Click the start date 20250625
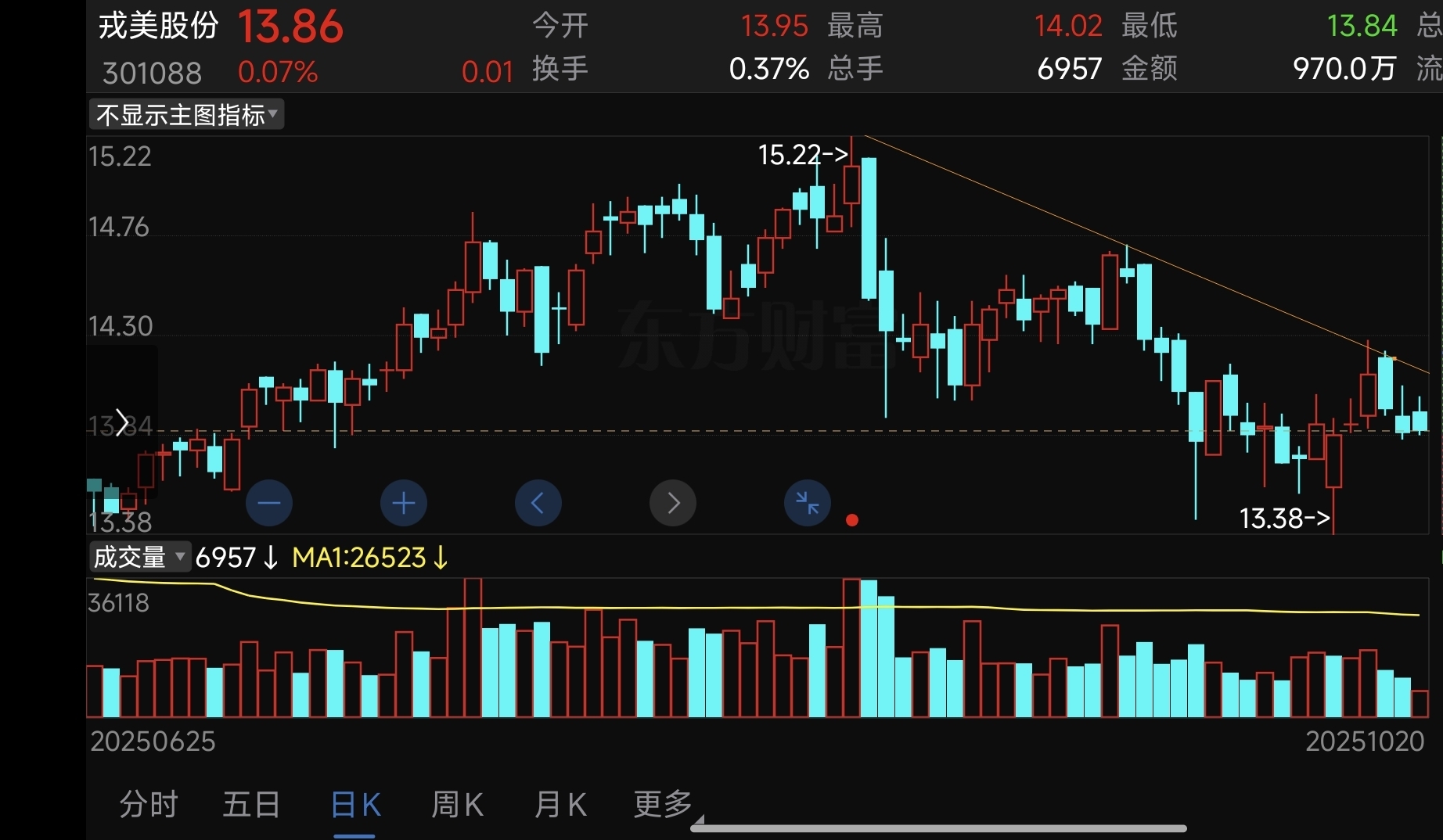The height and width of the screenshot is (840, 1443). pyautogui.click(x=153, y=741)
